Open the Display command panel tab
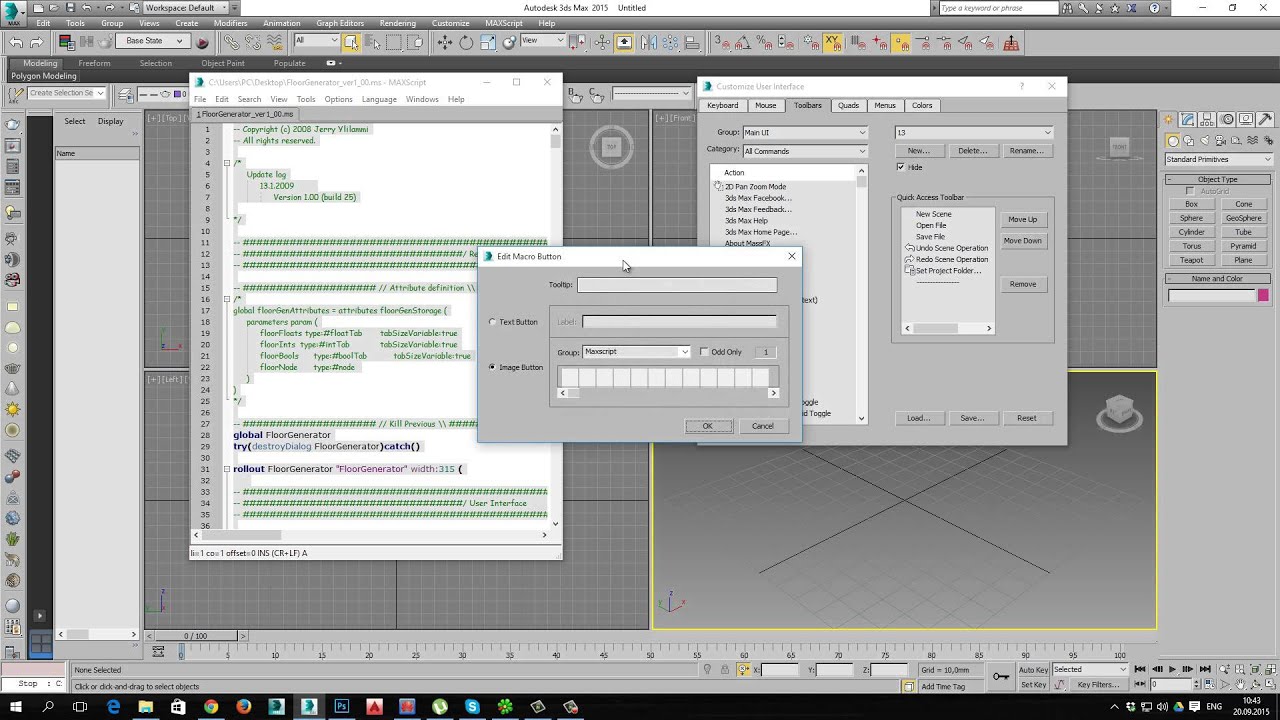The width and height of the screenshot is (1280, 720). point(1247,119)
